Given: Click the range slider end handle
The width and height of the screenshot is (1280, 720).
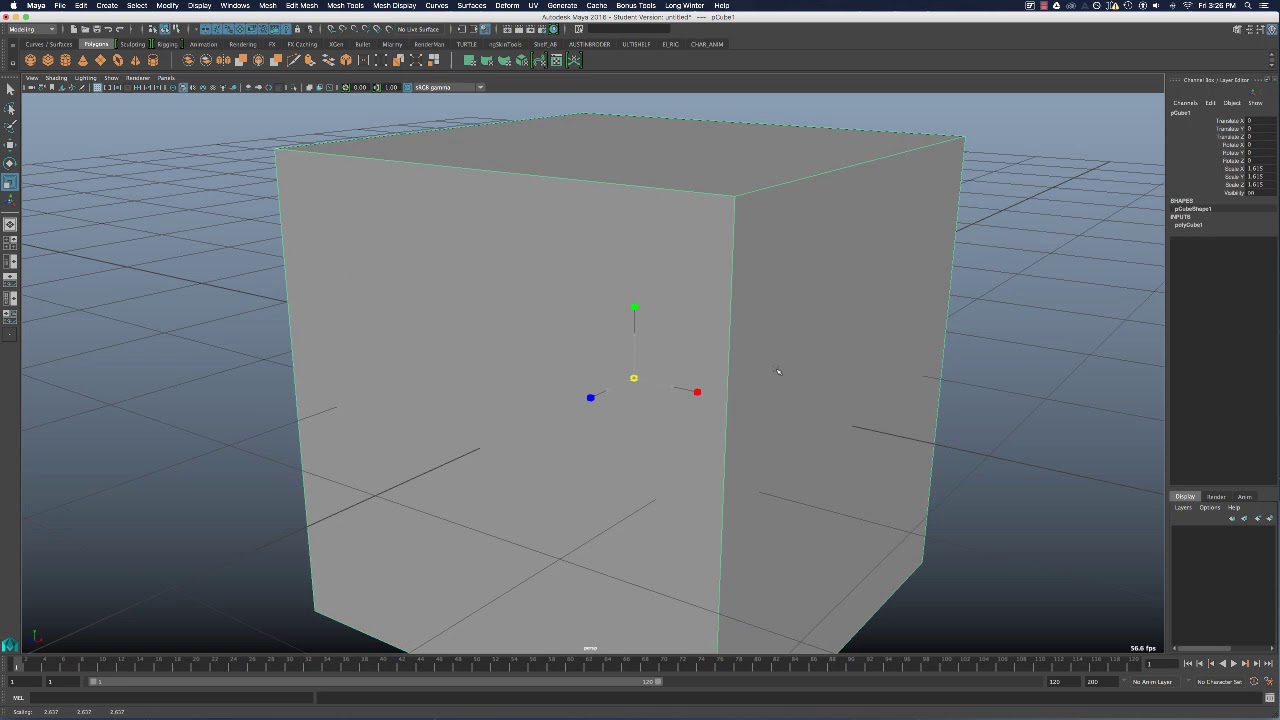Looking at the screenshot, I should (658, 682).
